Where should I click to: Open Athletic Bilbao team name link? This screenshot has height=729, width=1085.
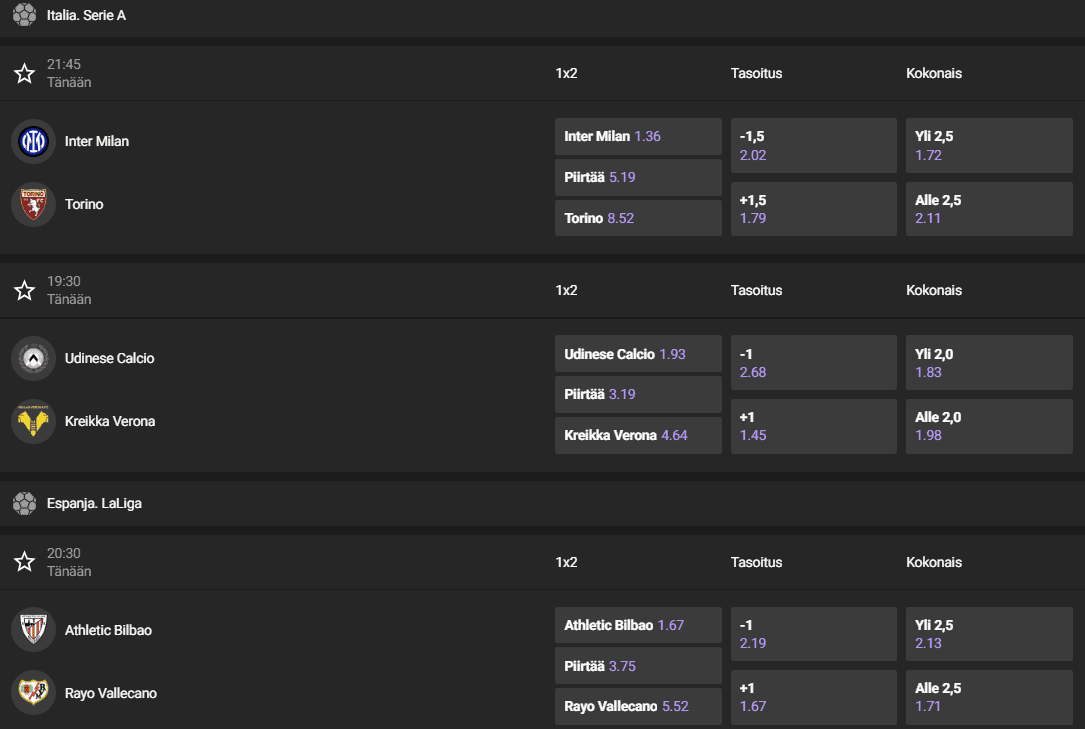[108, 630]
